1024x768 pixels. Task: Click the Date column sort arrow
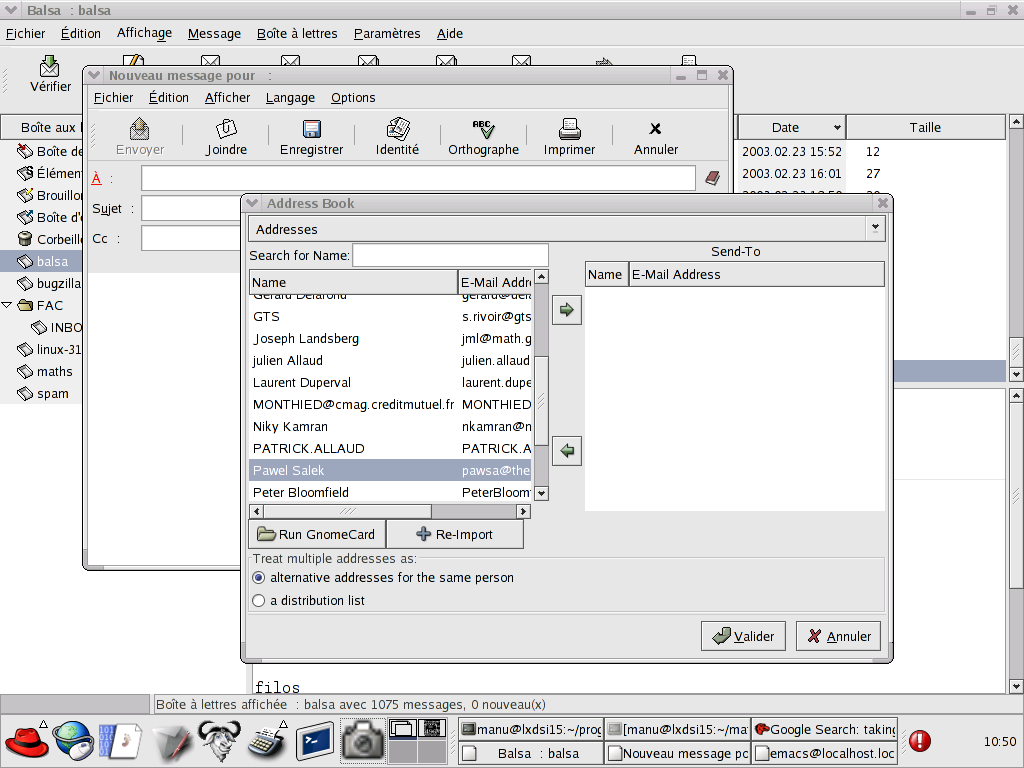pos(837,128)
